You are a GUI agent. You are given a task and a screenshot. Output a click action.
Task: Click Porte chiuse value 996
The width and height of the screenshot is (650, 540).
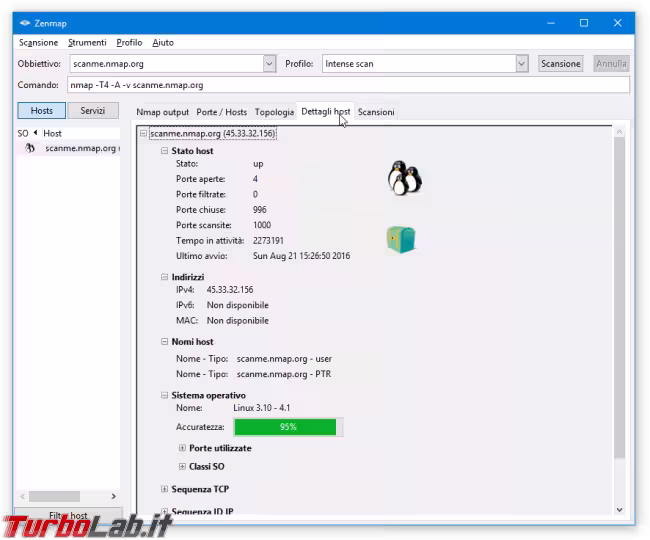pyautogui.click(x=260, y=210)
